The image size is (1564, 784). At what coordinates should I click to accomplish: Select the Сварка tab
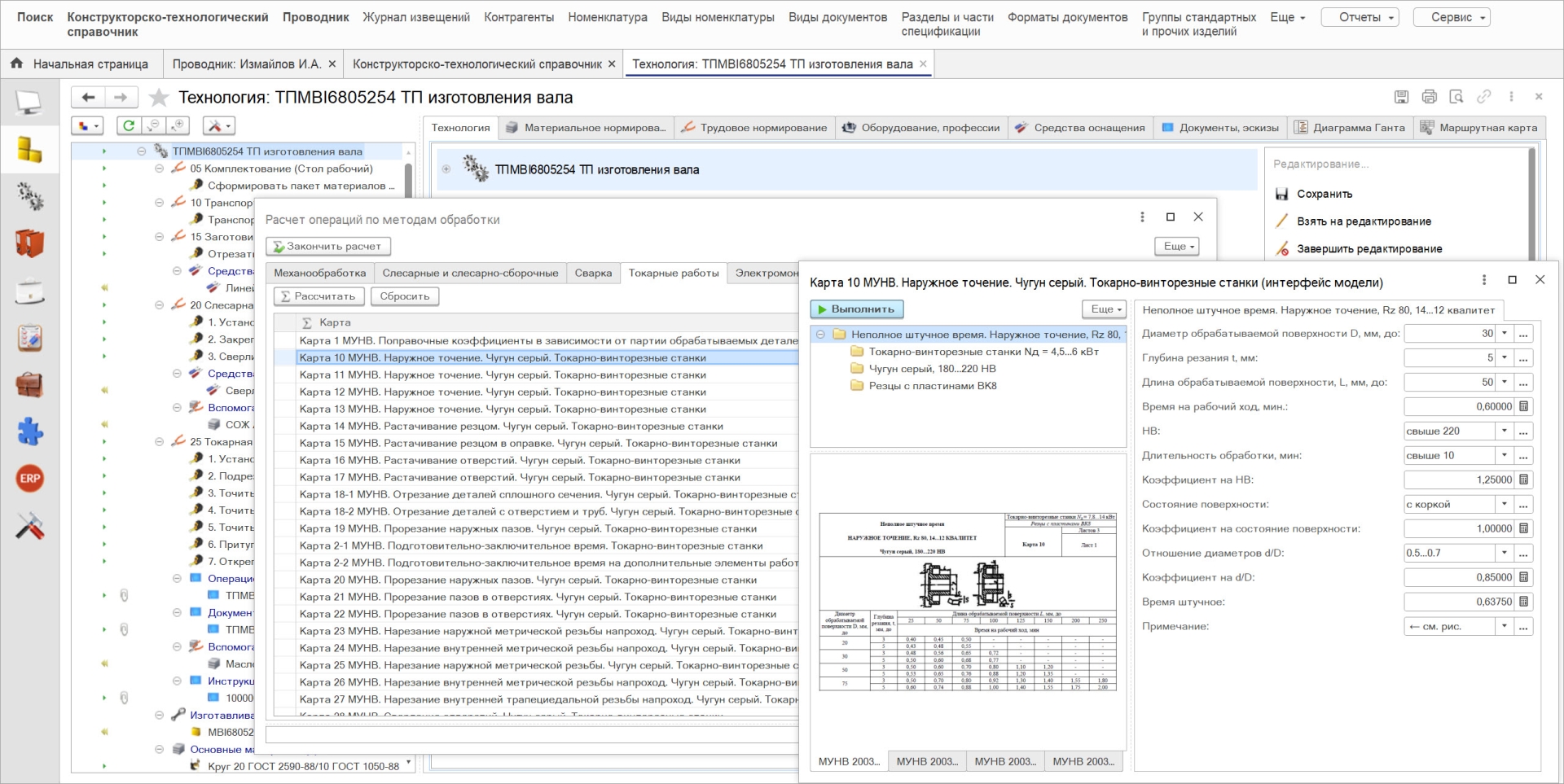click(x=592, y=274)
